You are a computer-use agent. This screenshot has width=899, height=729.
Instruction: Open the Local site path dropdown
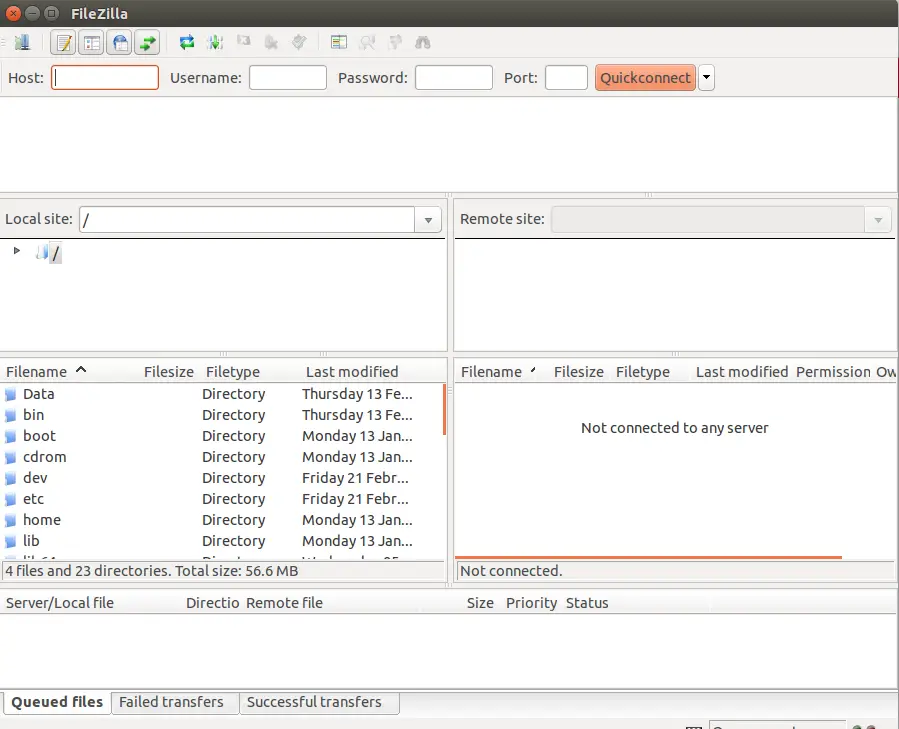428,220
